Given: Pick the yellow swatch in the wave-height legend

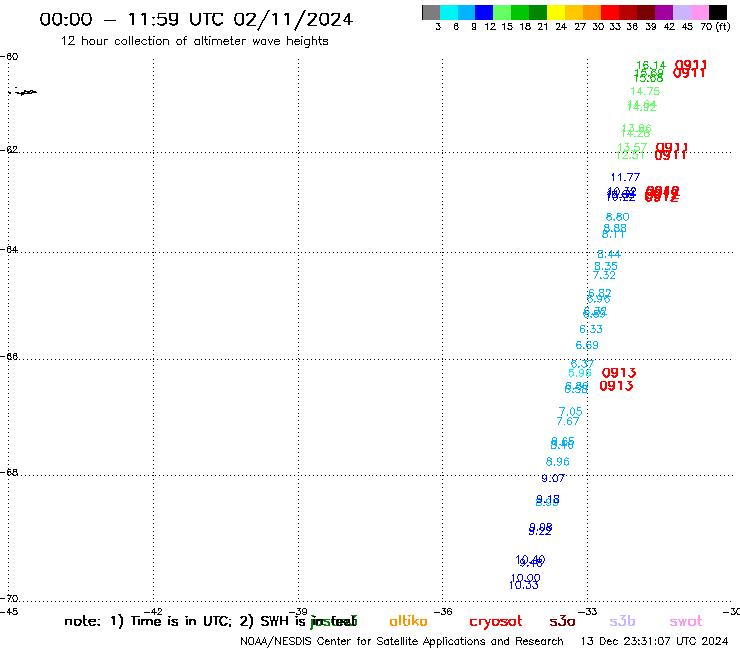Looking at the screenshot, I should (556, 12).
